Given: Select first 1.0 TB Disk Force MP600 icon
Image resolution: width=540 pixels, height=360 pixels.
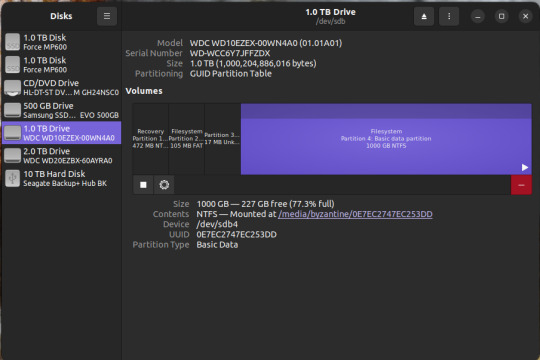Looking at the screenshot, I should click(12, 42).
